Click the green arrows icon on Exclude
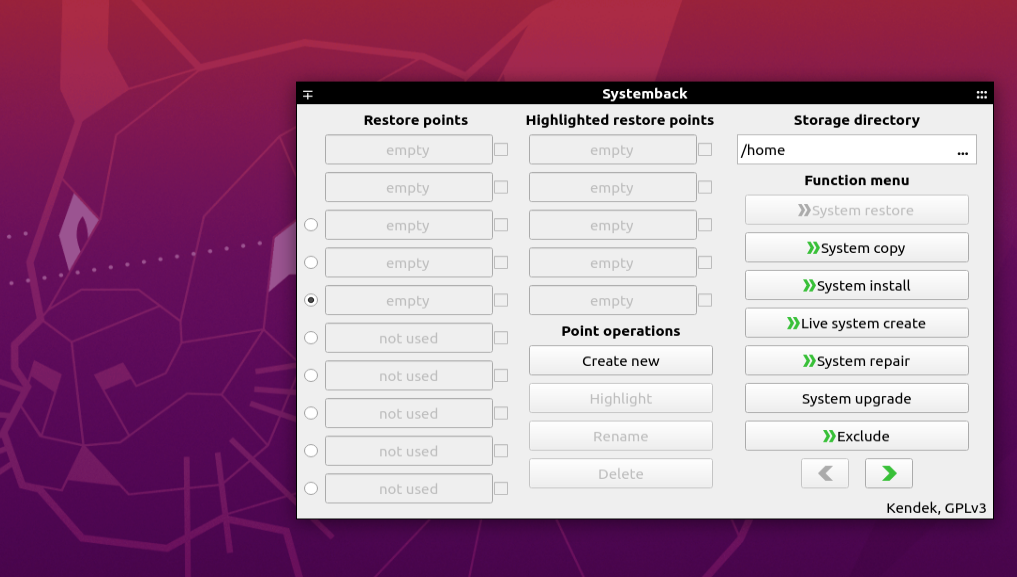Viewport: 1017px width, 577px height. click(827, 435)
